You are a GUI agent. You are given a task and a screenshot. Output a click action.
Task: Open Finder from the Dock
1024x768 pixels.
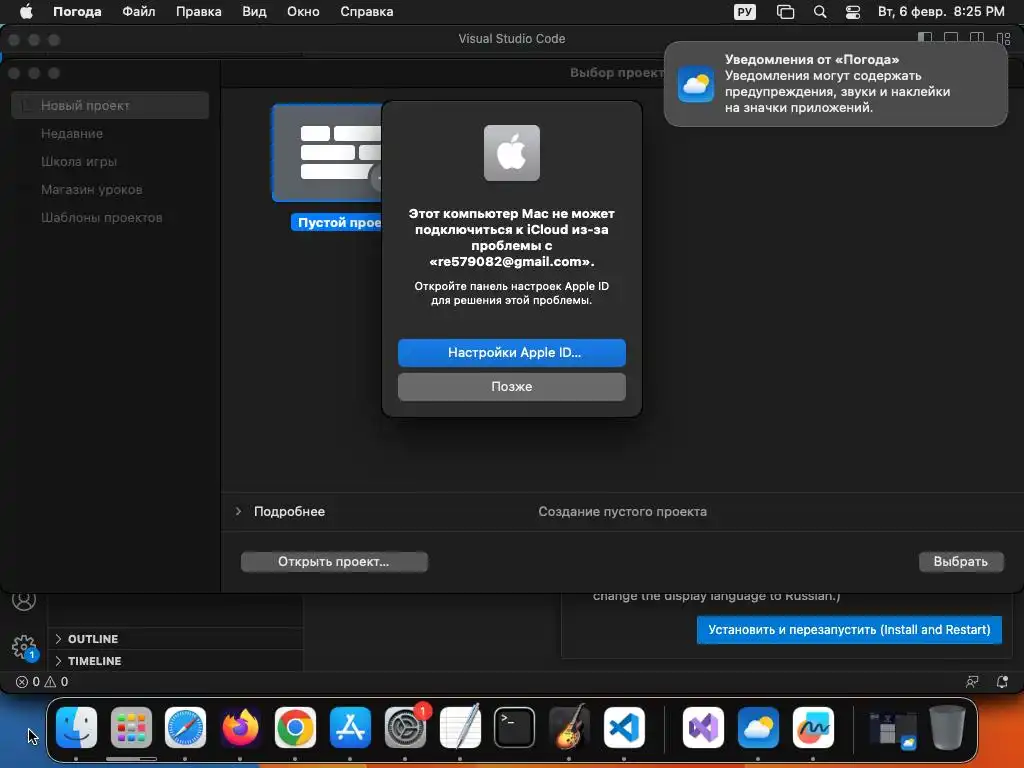pos(76,727)
